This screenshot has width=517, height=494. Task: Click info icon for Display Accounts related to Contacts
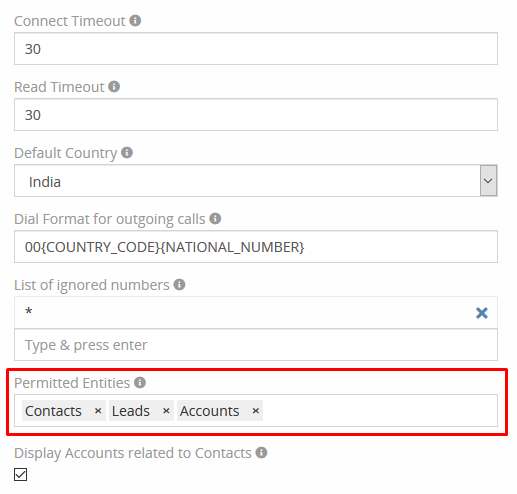(261, 453)
